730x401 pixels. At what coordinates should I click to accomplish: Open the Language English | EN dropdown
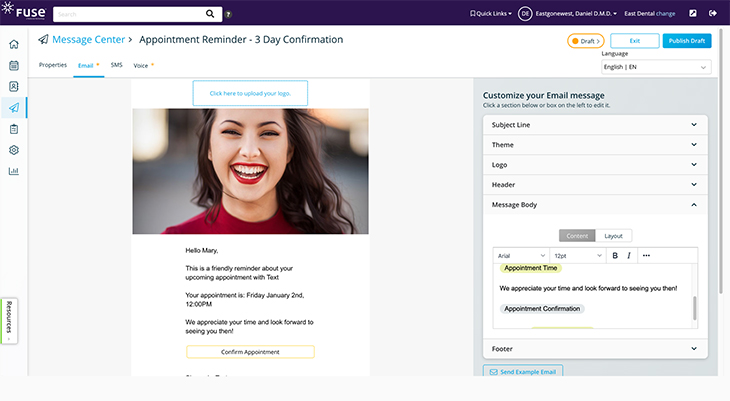pyautogui.click(x=656, y=67)
